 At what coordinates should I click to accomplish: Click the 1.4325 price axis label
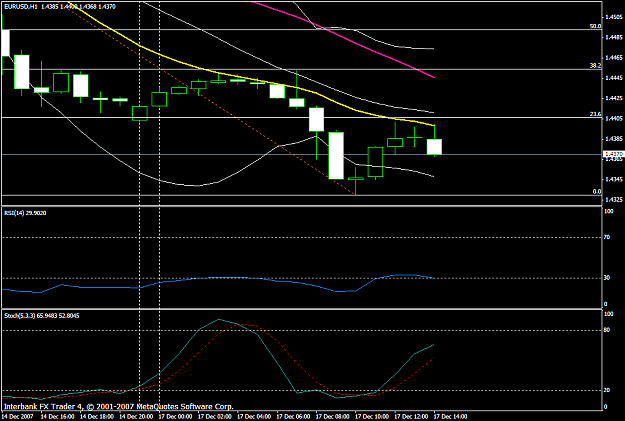[613, 199]
